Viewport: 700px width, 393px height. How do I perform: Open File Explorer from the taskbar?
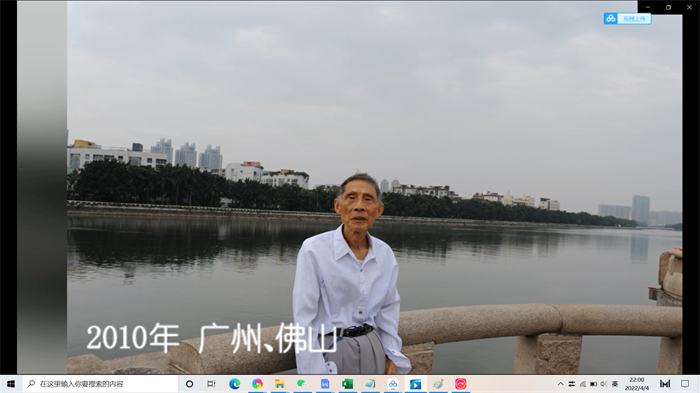pos(280,384)
